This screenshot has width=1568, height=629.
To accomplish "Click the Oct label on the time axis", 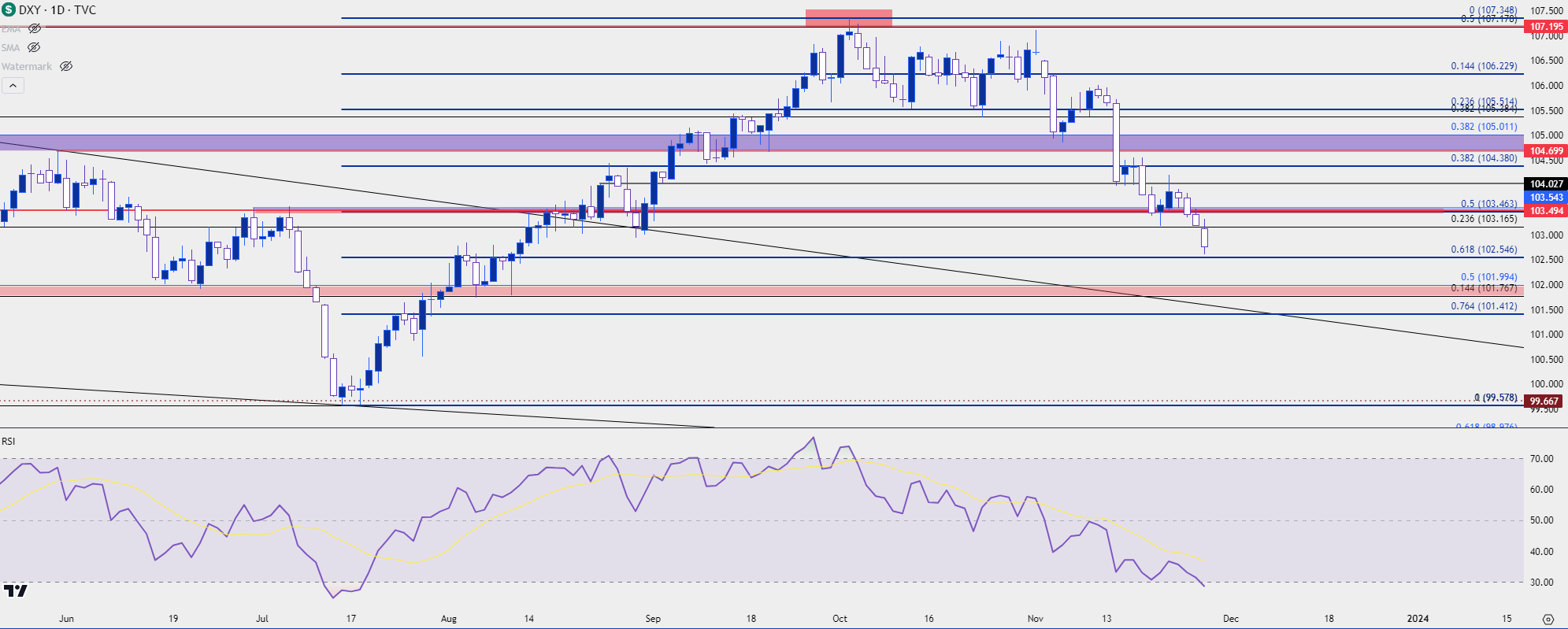I will [840, 619].
